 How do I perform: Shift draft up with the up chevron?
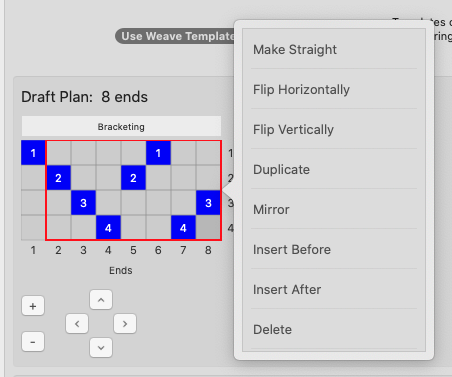coord(101,300)
